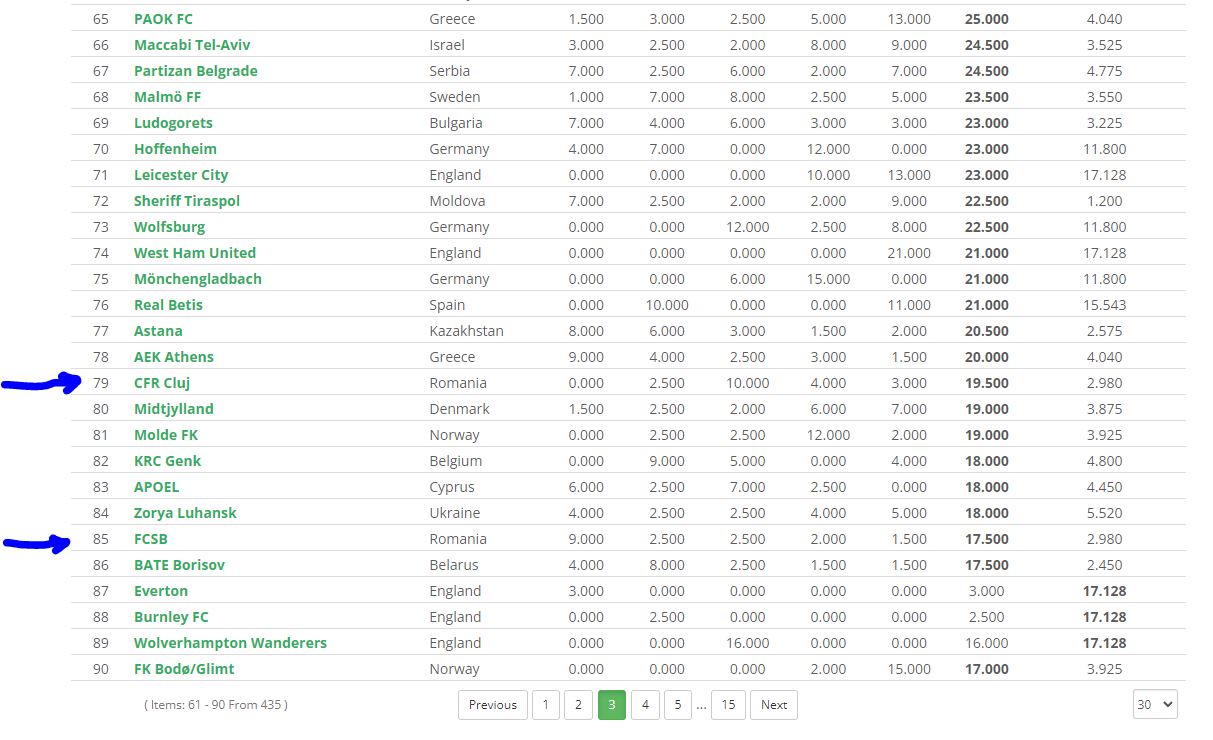Click Zorya Luhansk coefficient 5.520

(x=1105, y=513)
